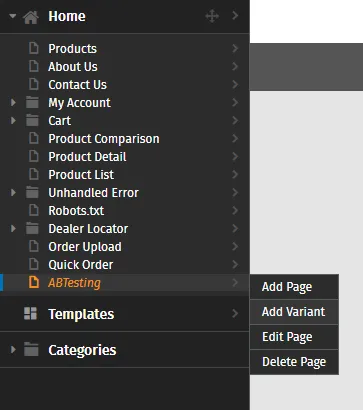Click the Home house icon
This screenshot has width=363, height=410.
coord(31,17)
